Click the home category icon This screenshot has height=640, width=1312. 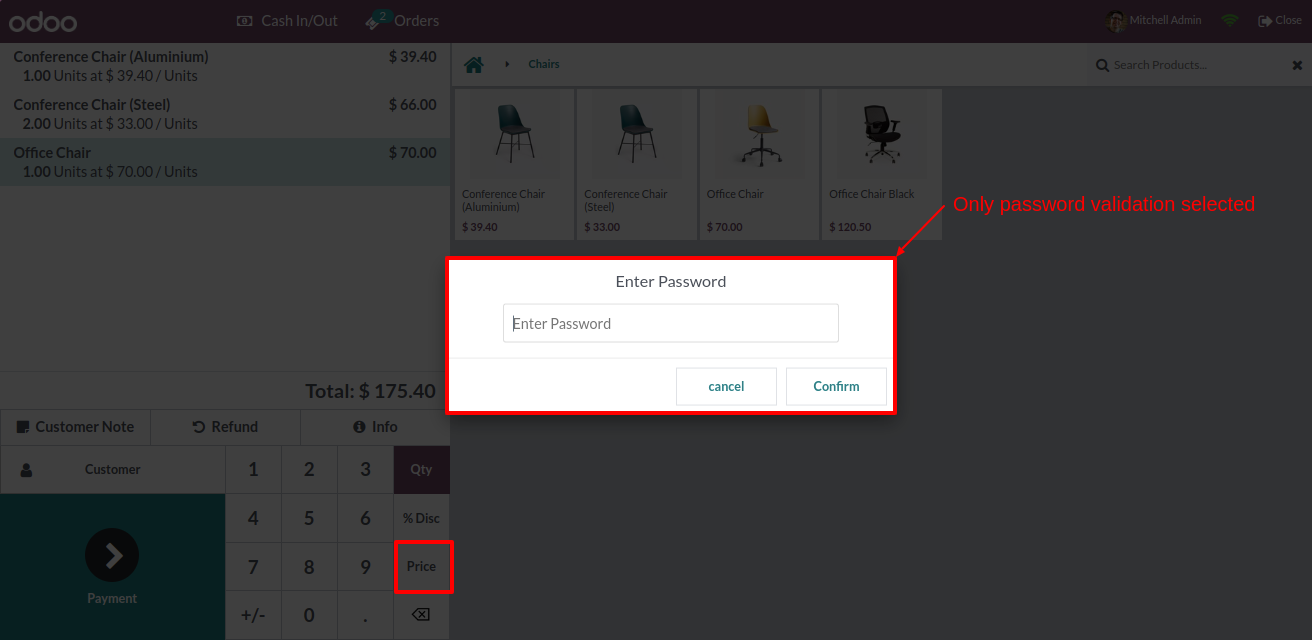[474, 65]
